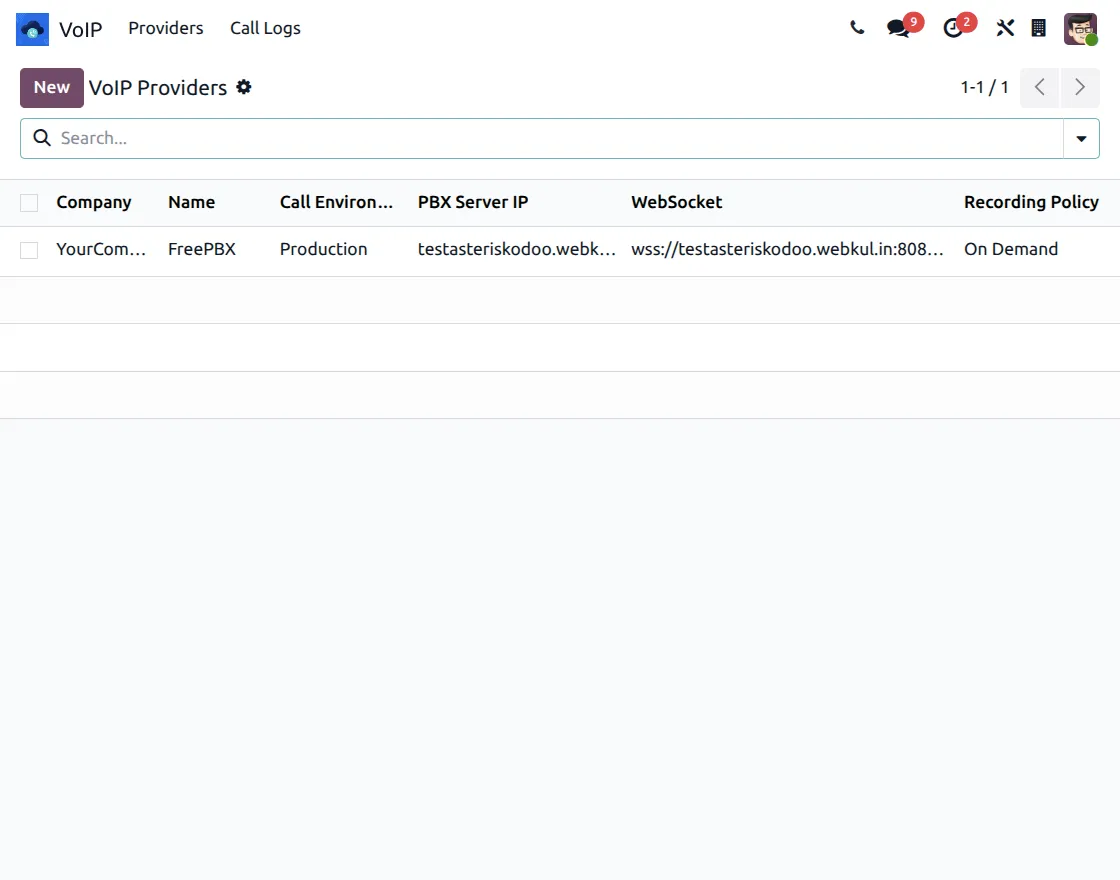Open the user avatar menu
The height and width of the screenshot is (880, 1120).
point(1080,28)
